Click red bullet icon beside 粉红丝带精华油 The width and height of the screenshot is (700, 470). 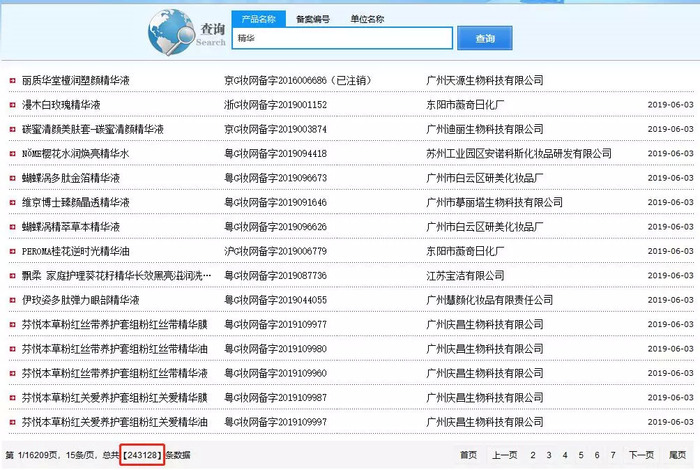12,349
